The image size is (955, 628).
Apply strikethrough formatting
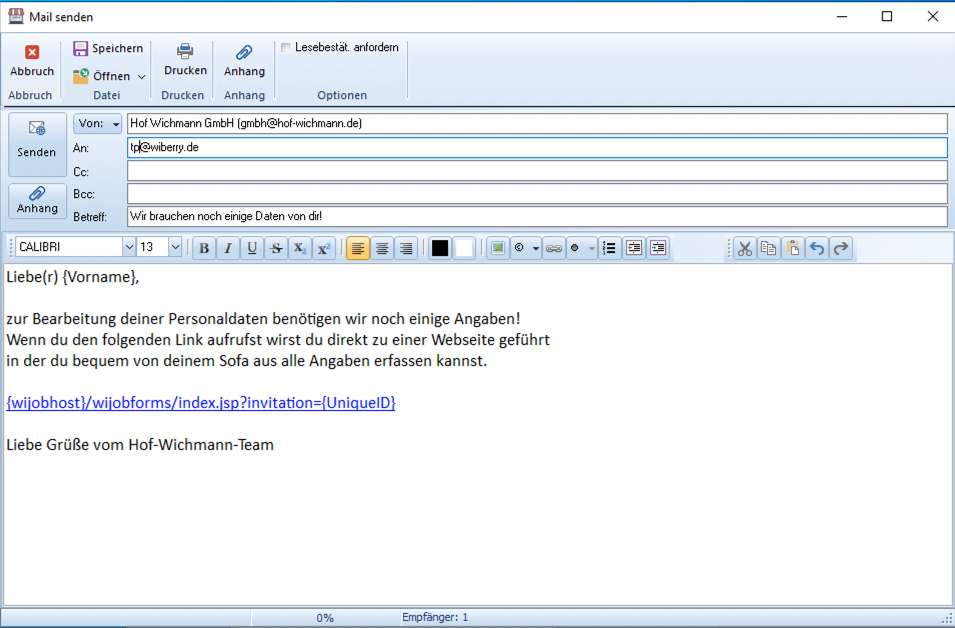[276, 249]
